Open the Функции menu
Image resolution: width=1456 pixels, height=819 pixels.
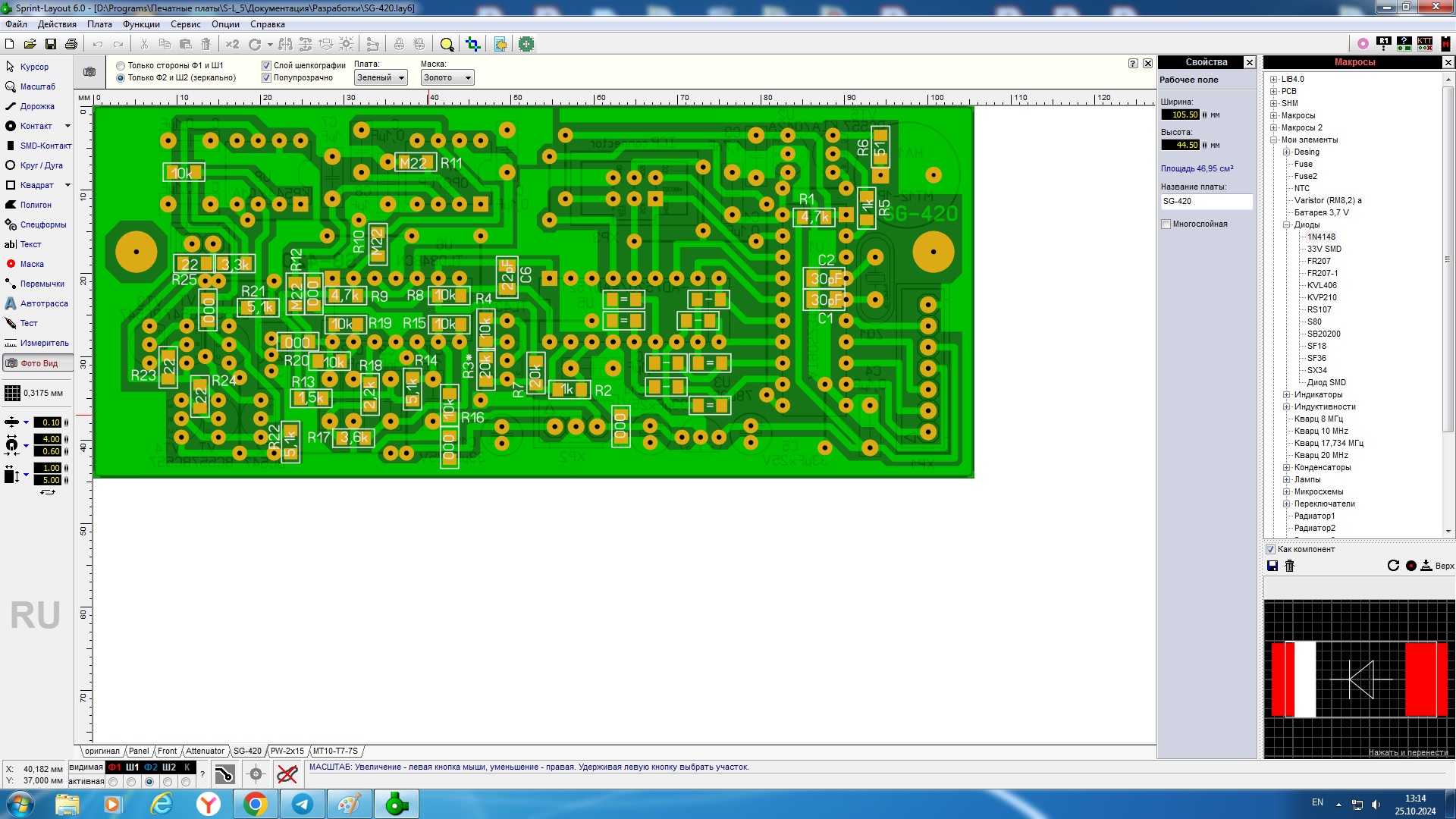click(x=141, y=24)
